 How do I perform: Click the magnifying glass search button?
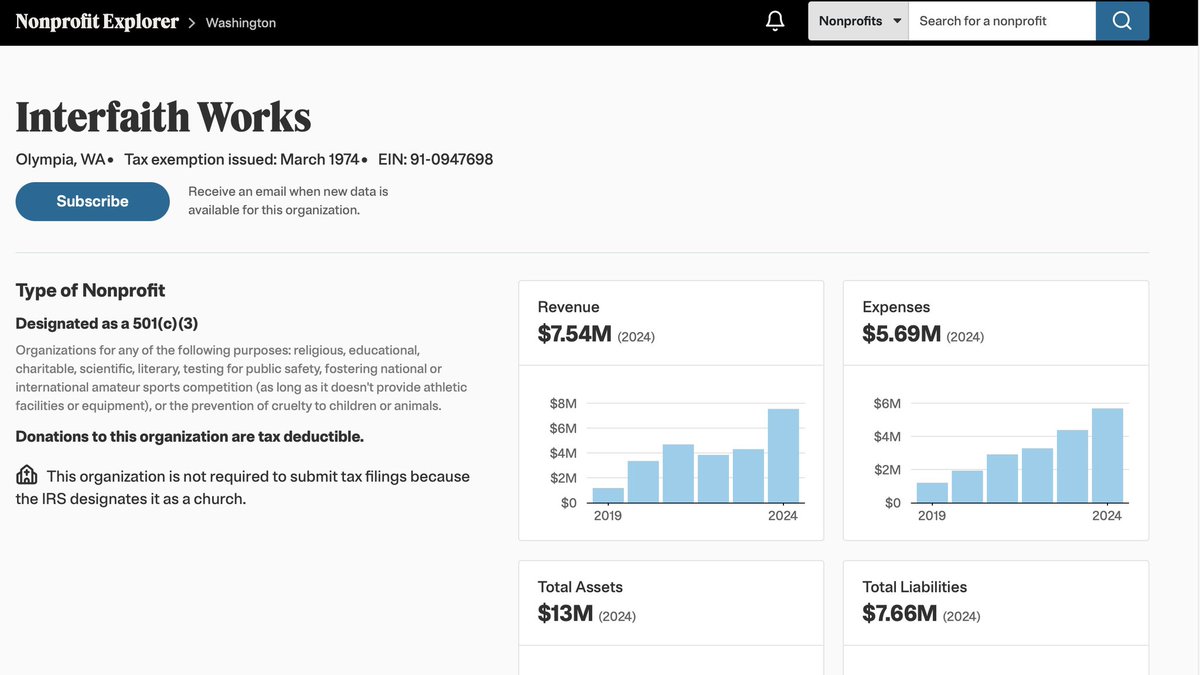[1122, 21]
